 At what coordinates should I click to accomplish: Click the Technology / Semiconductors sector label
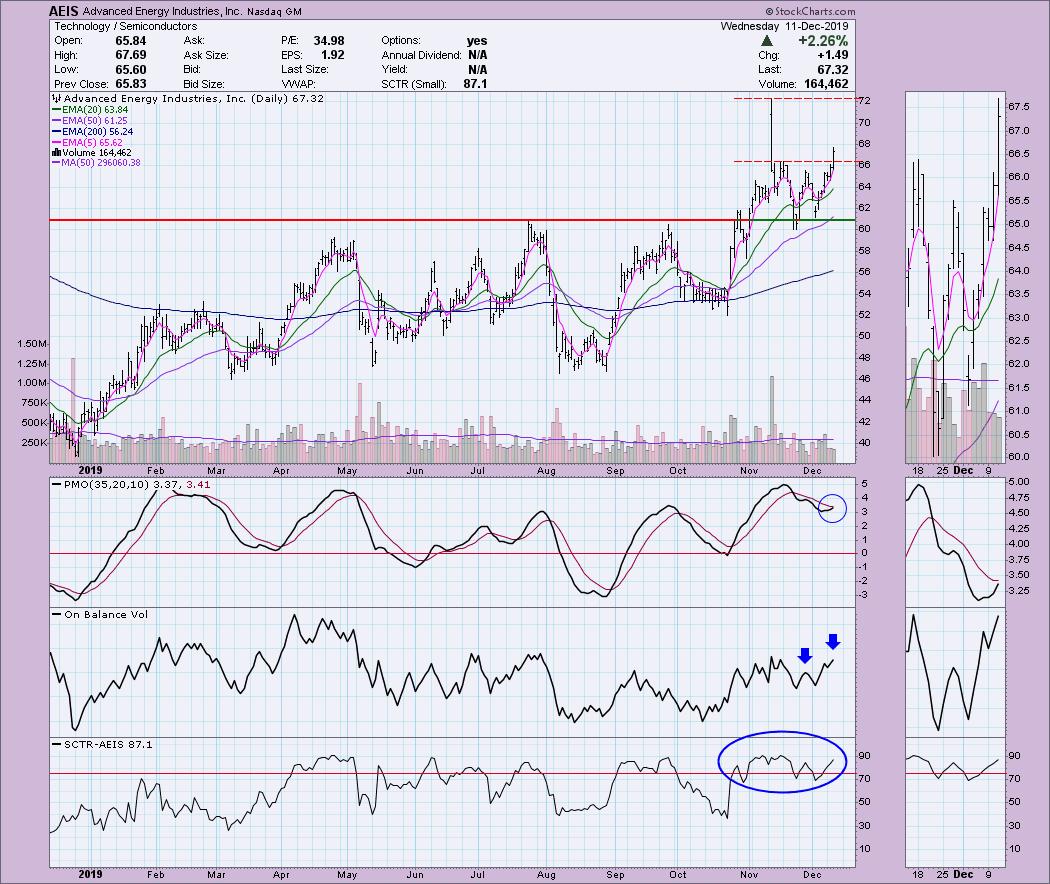pyautogui.click(x=126, y=26)
